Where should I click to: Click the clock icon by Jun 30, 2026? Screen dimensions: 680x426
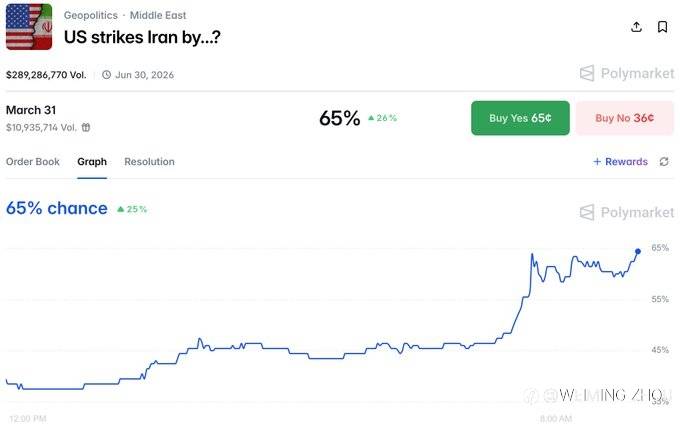pos(106,75)
